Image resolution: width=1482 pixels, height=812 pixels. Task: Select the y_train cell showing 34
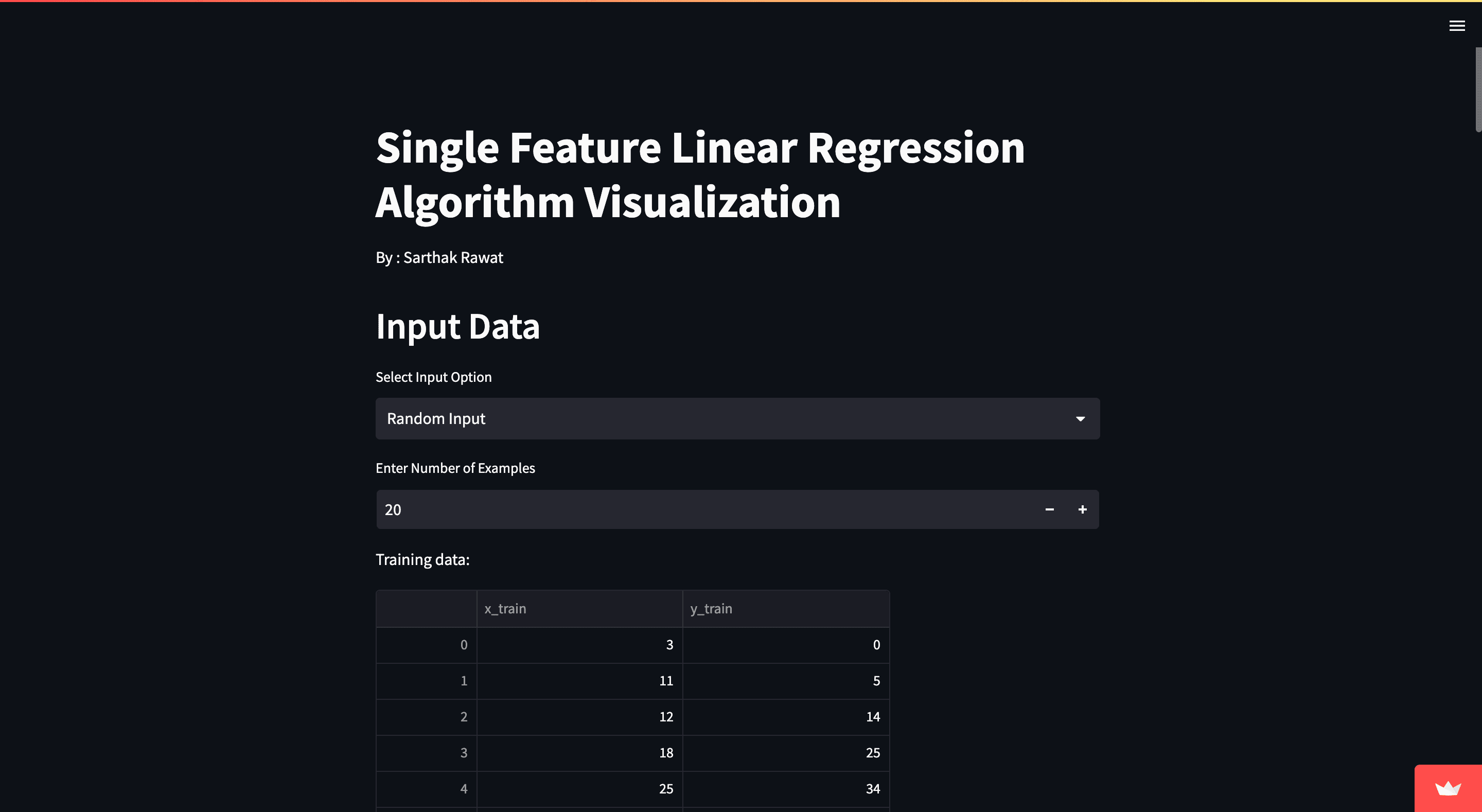click(786, 789)
